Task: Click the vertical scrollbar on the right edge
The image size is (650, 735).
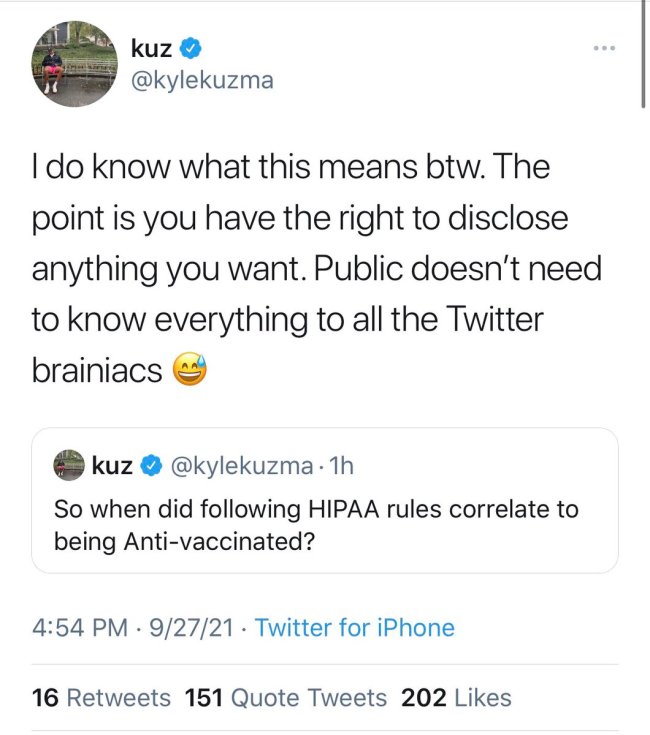Action: (x=643, y=55)
